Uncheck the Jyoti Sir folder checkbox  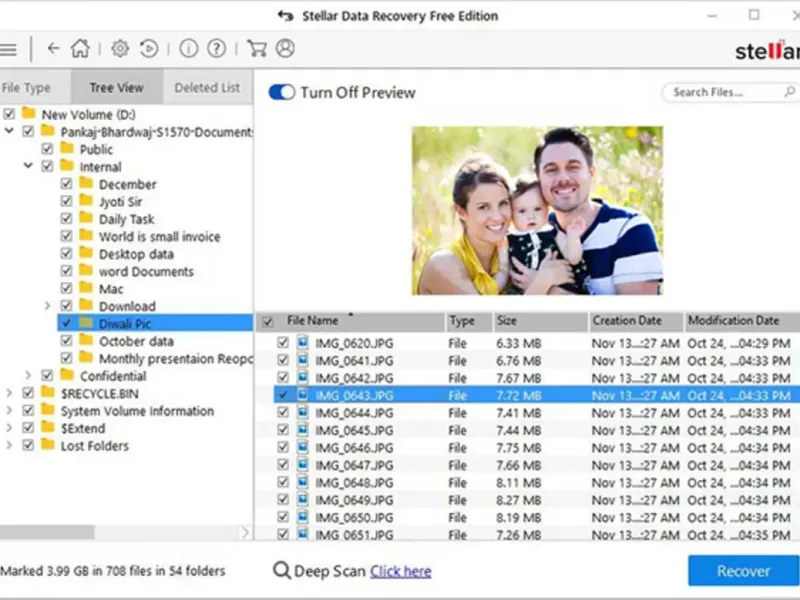point(66,201)
